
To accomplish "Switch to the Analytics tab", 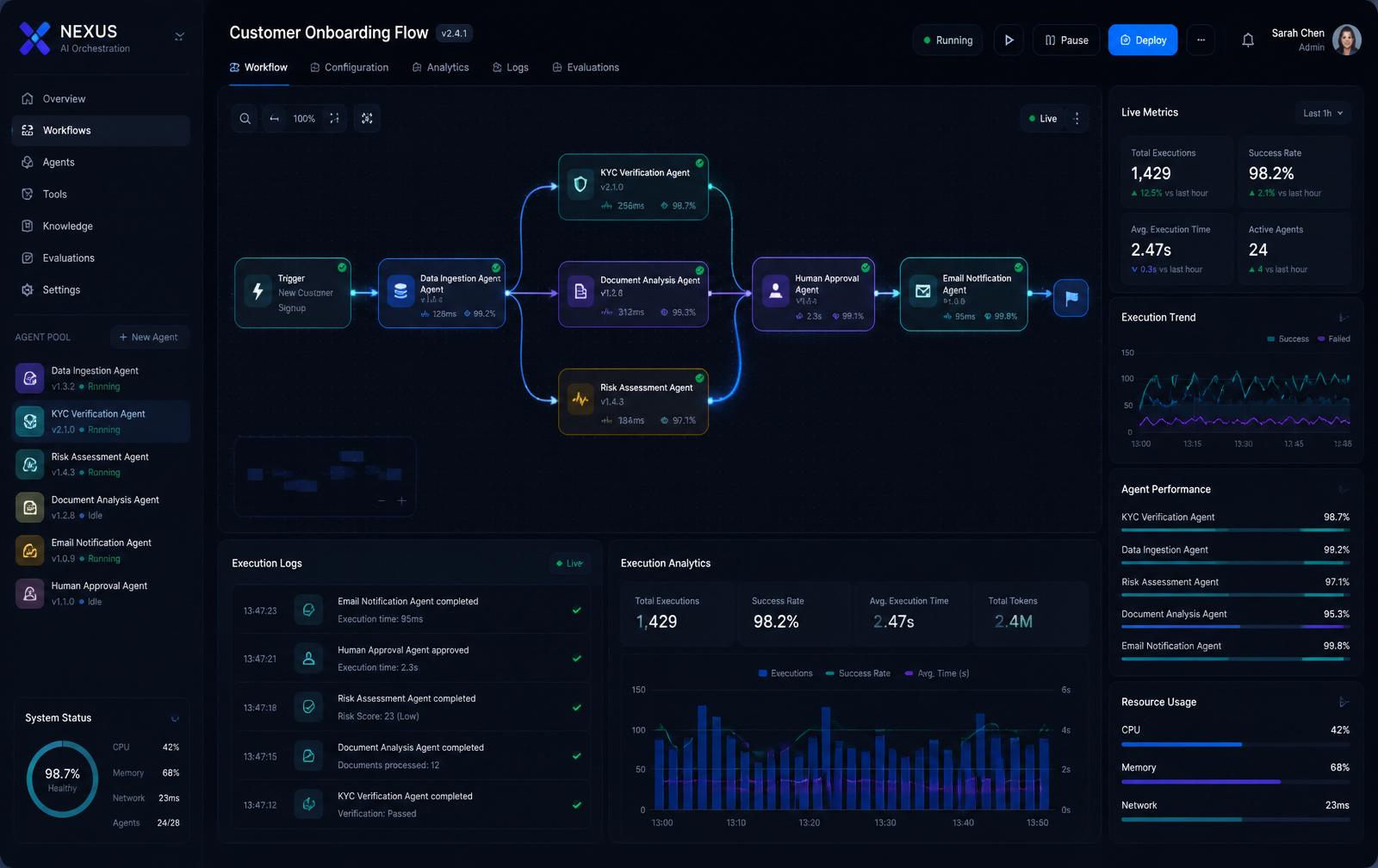I will click(x=440, y=67).
